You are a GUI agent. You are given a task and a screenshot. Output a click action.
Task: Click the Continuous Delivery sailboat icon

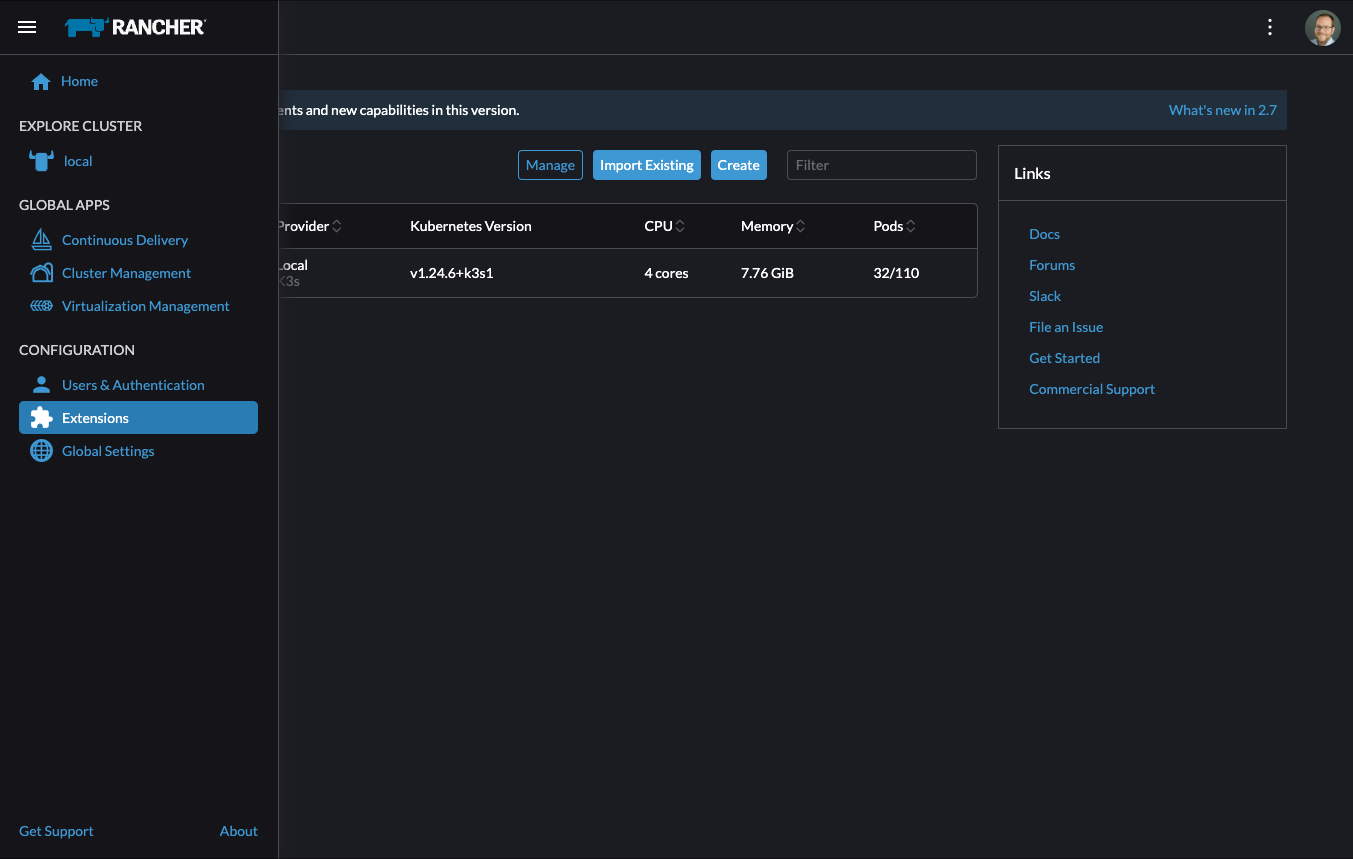click(x=41, y=240)
